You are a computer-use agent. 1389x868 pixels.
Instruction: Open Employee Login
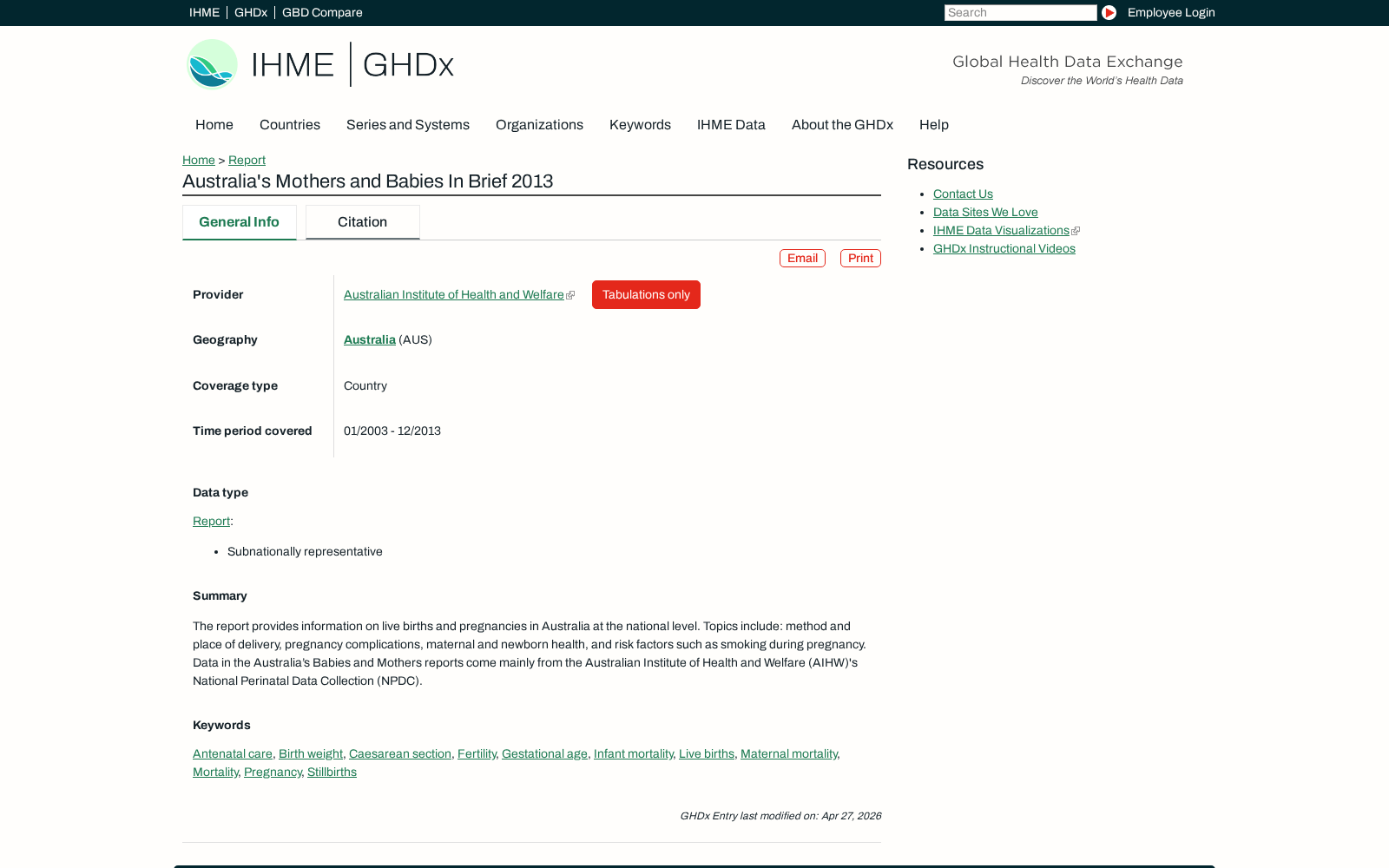[1171, 12]
